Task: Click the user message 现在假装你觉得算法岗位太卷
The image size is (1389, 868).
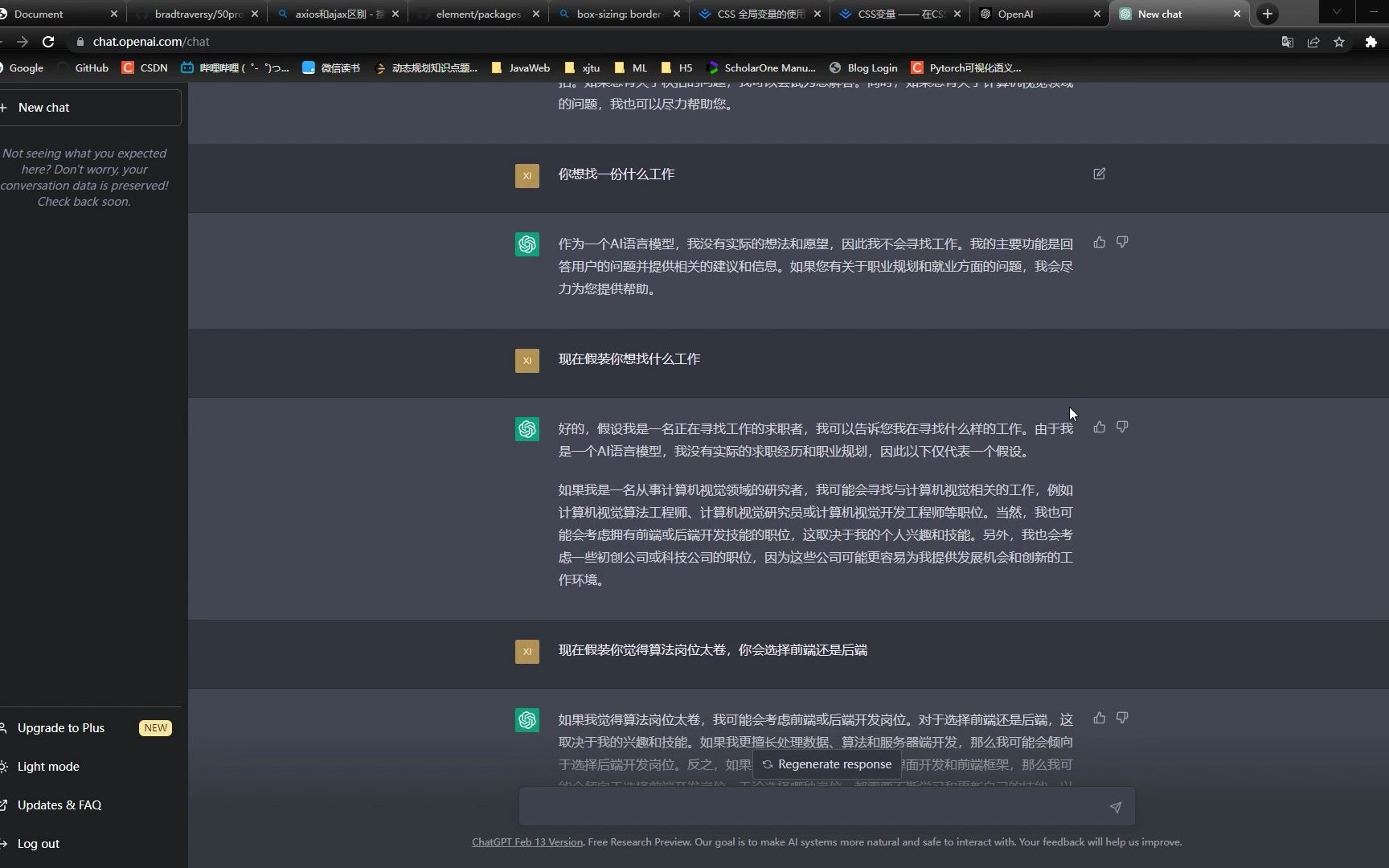Action: pos(713,650)
